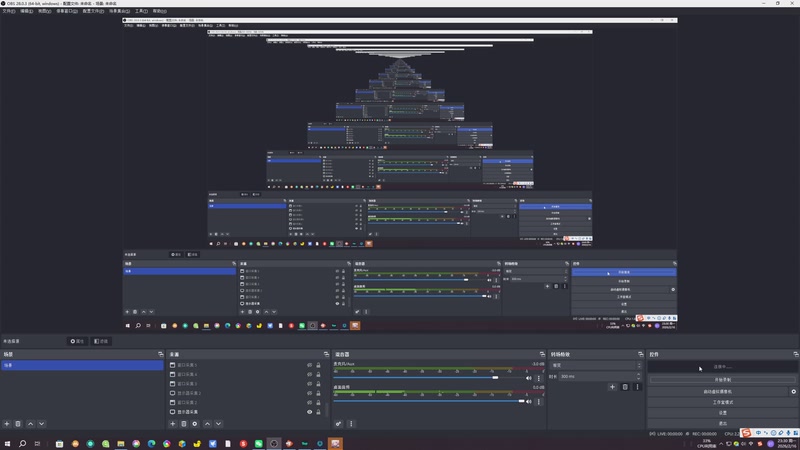
Task: Open the 配置文件(P) Profile menu
Action: pos(93,11)
